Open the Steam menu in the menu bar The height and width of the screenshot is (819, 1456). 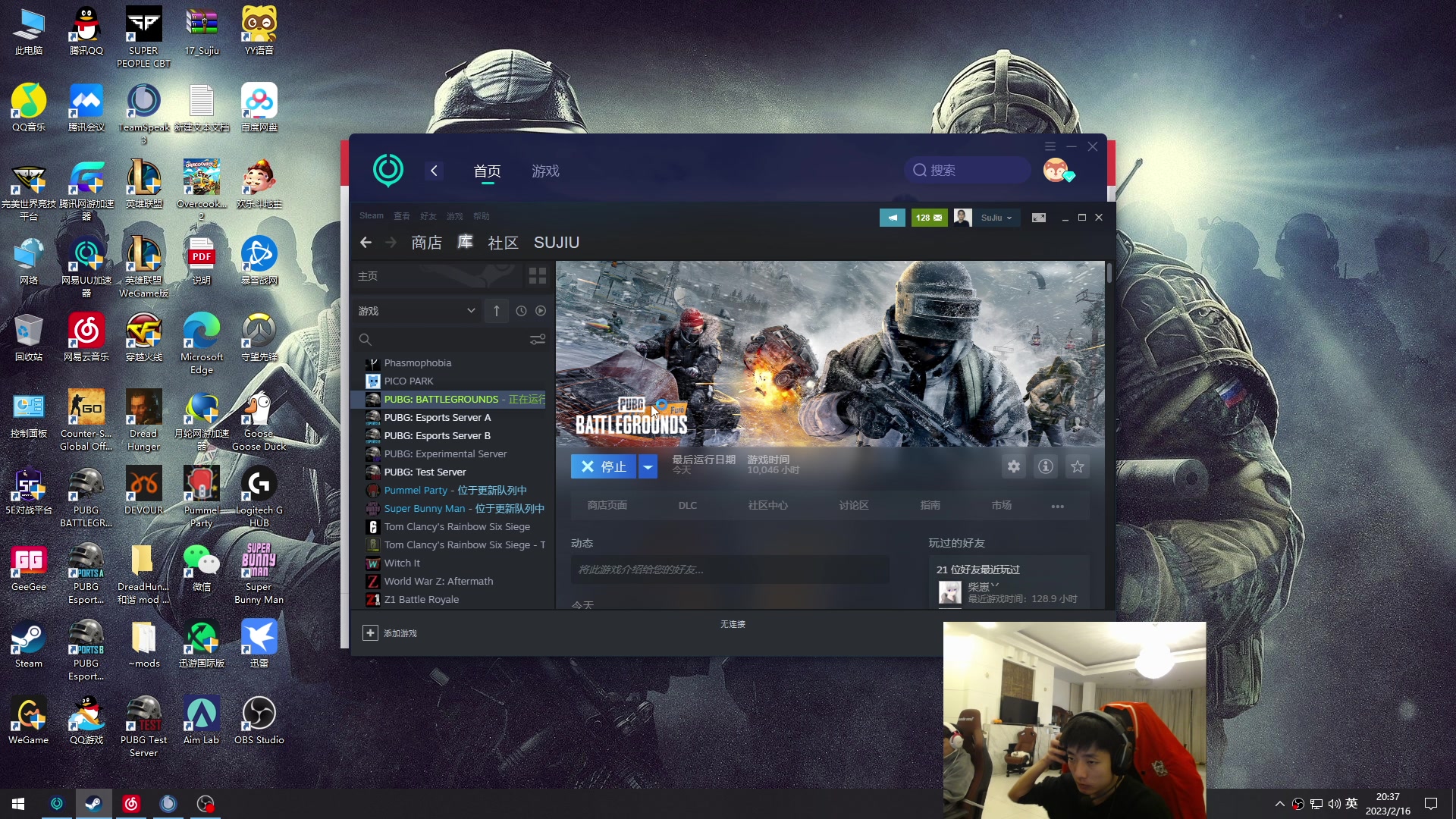tap(372, 216)
